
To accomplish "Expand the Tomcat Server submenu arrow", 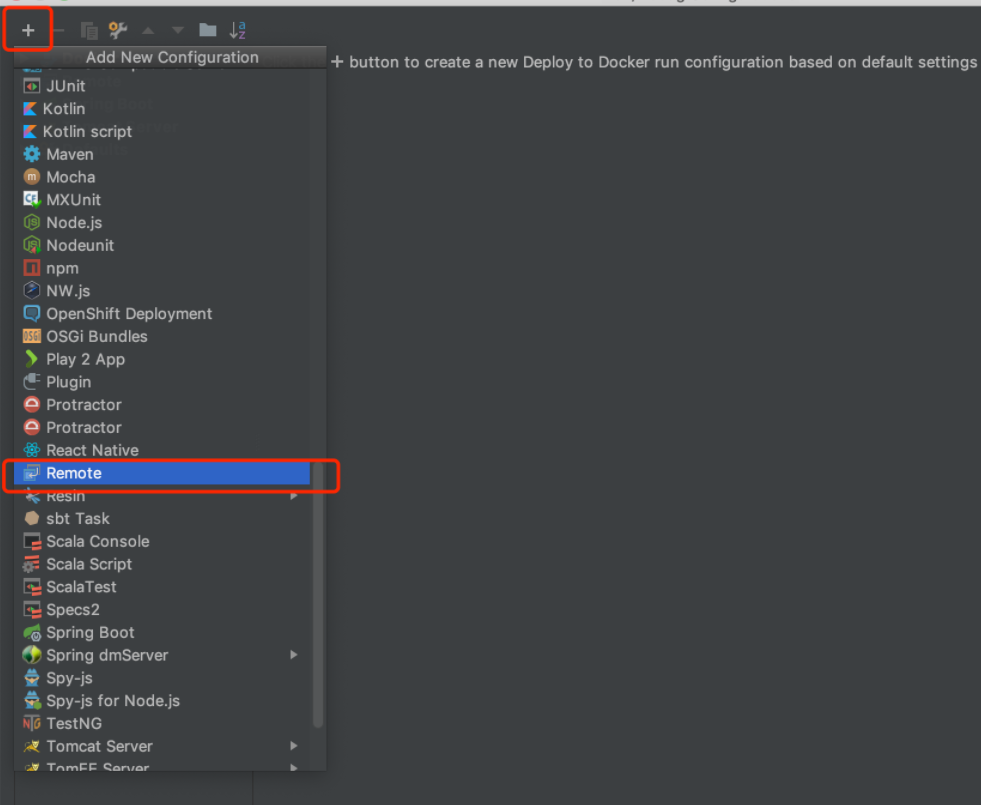I will [293, 746].
